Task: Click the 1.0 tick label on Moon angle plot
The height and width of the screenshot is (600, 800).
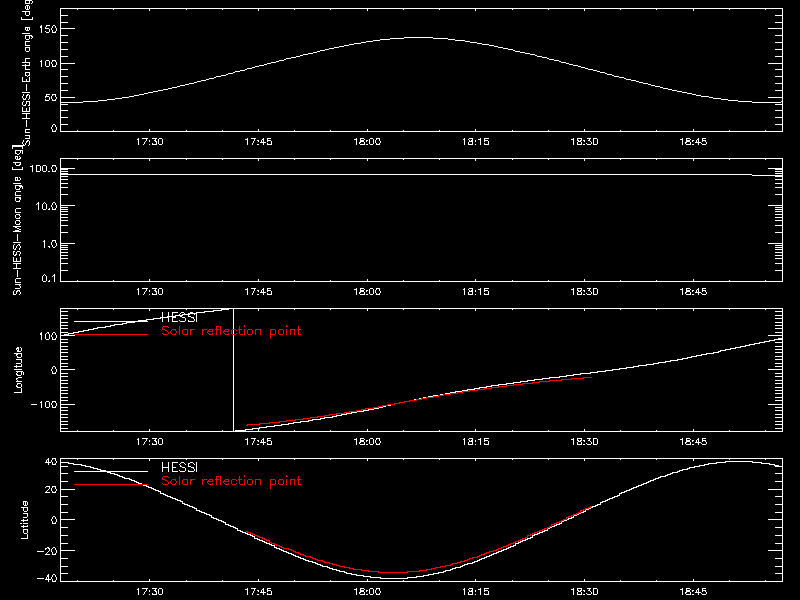Action: coord(49,244)
